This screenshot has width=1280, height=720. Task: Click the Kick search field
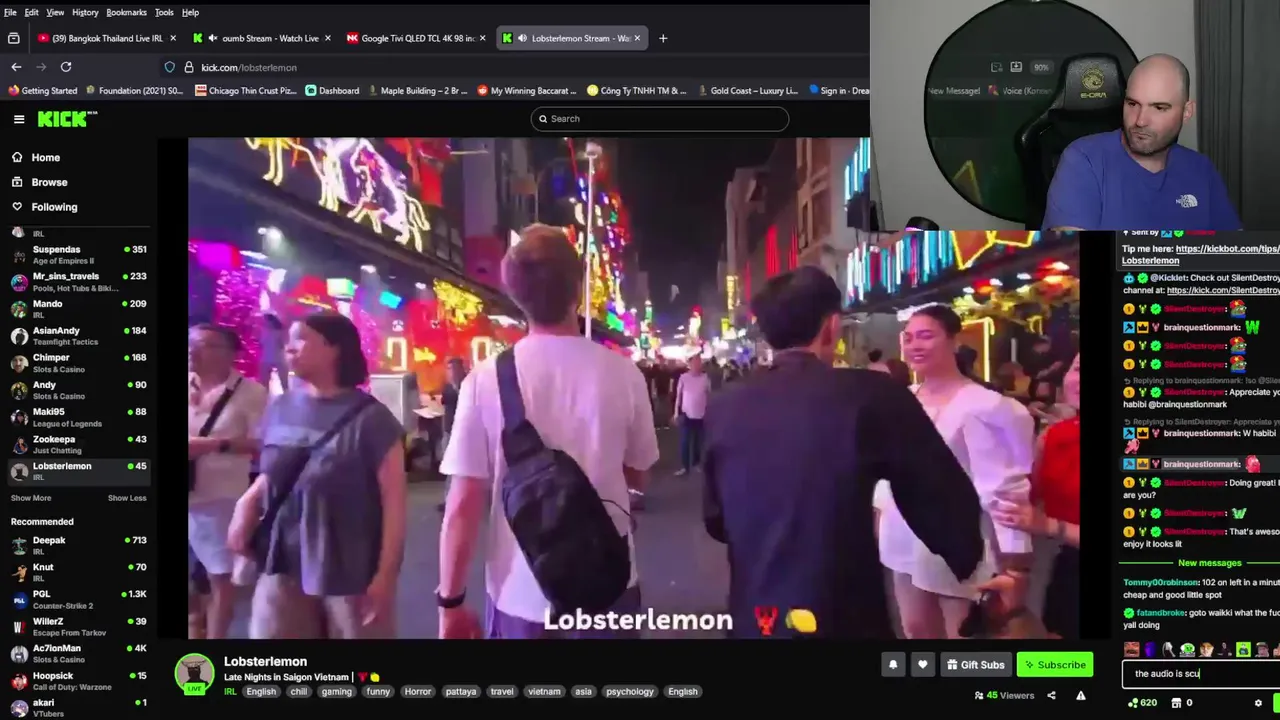click(660, 119)
